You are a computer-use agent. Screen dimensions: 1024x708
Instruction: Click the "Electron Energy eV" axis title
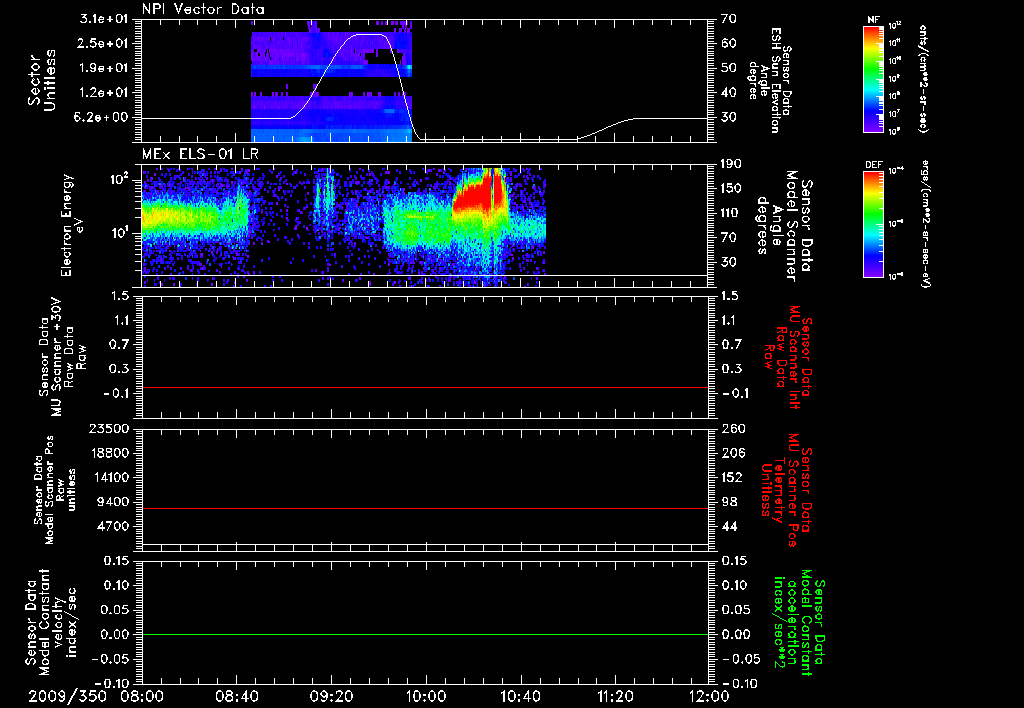point(73,225)
